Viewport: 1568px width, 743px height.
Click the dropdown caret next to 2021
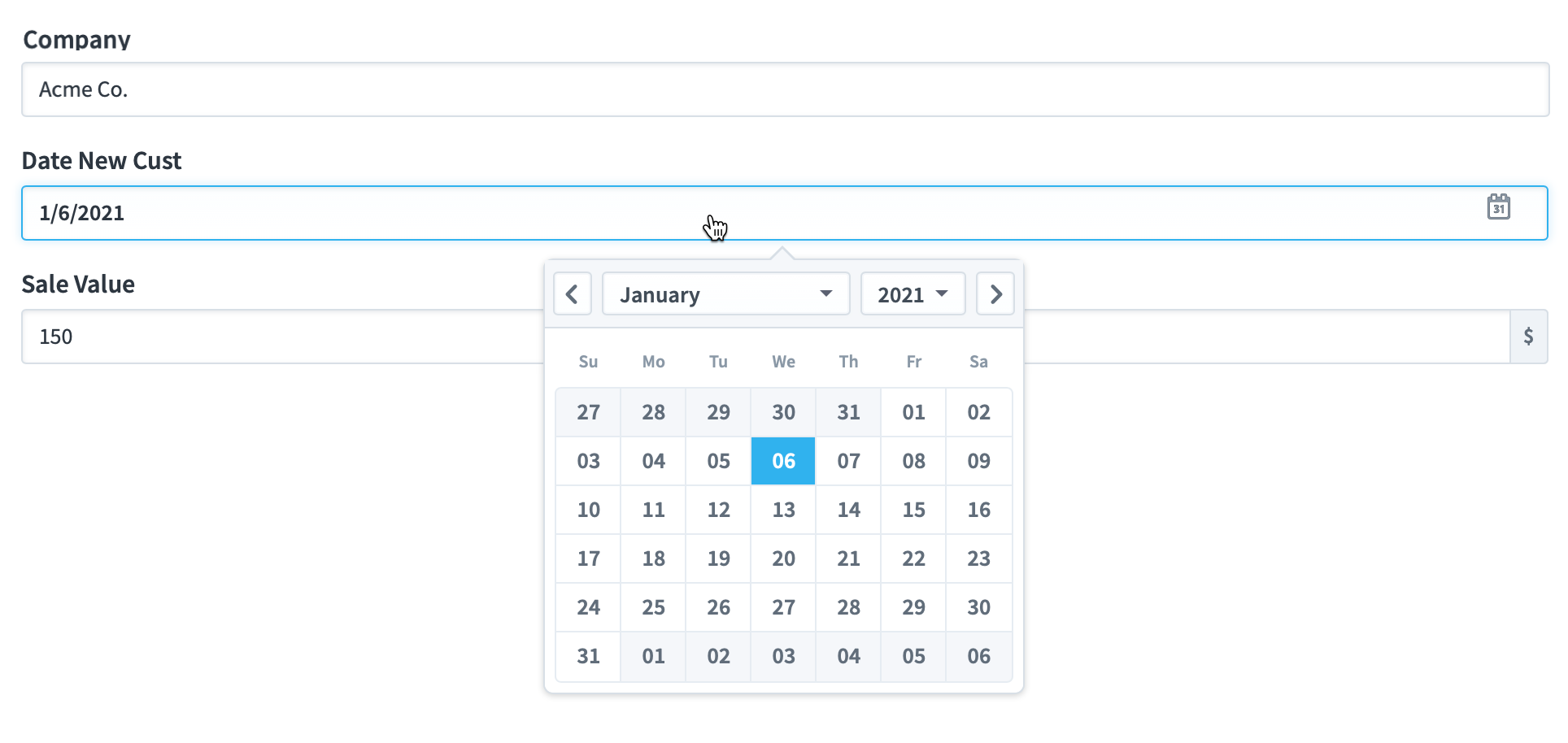point(942,293)
